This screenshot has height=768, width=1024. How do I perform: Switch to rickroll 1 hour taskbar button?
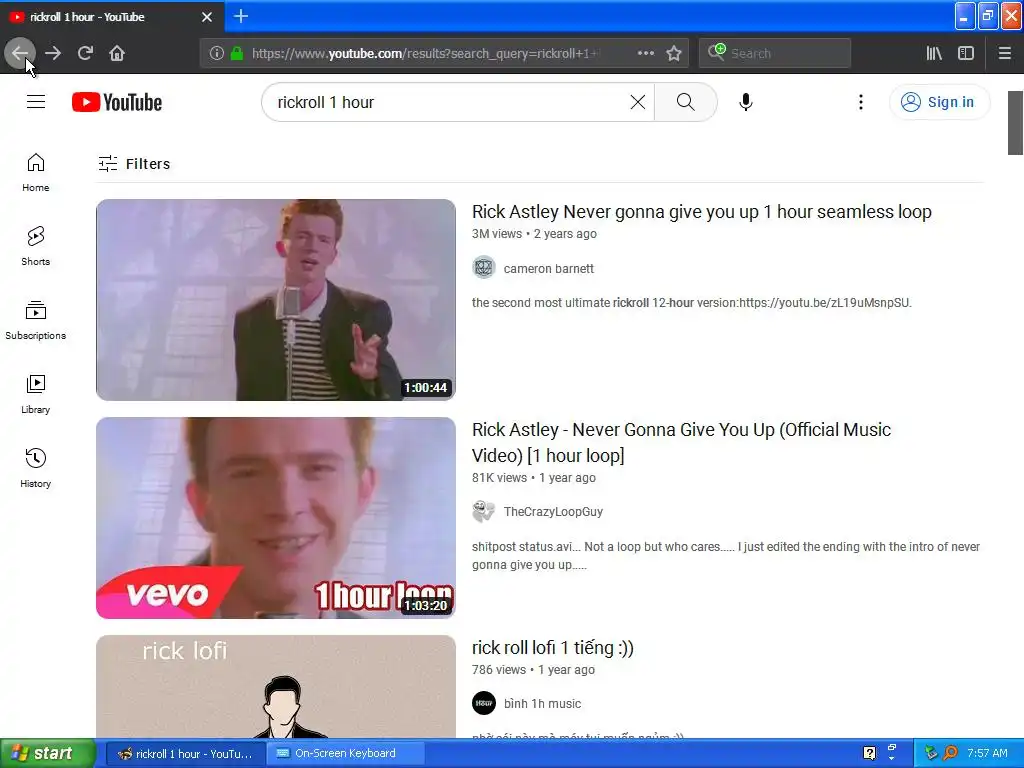185,754
